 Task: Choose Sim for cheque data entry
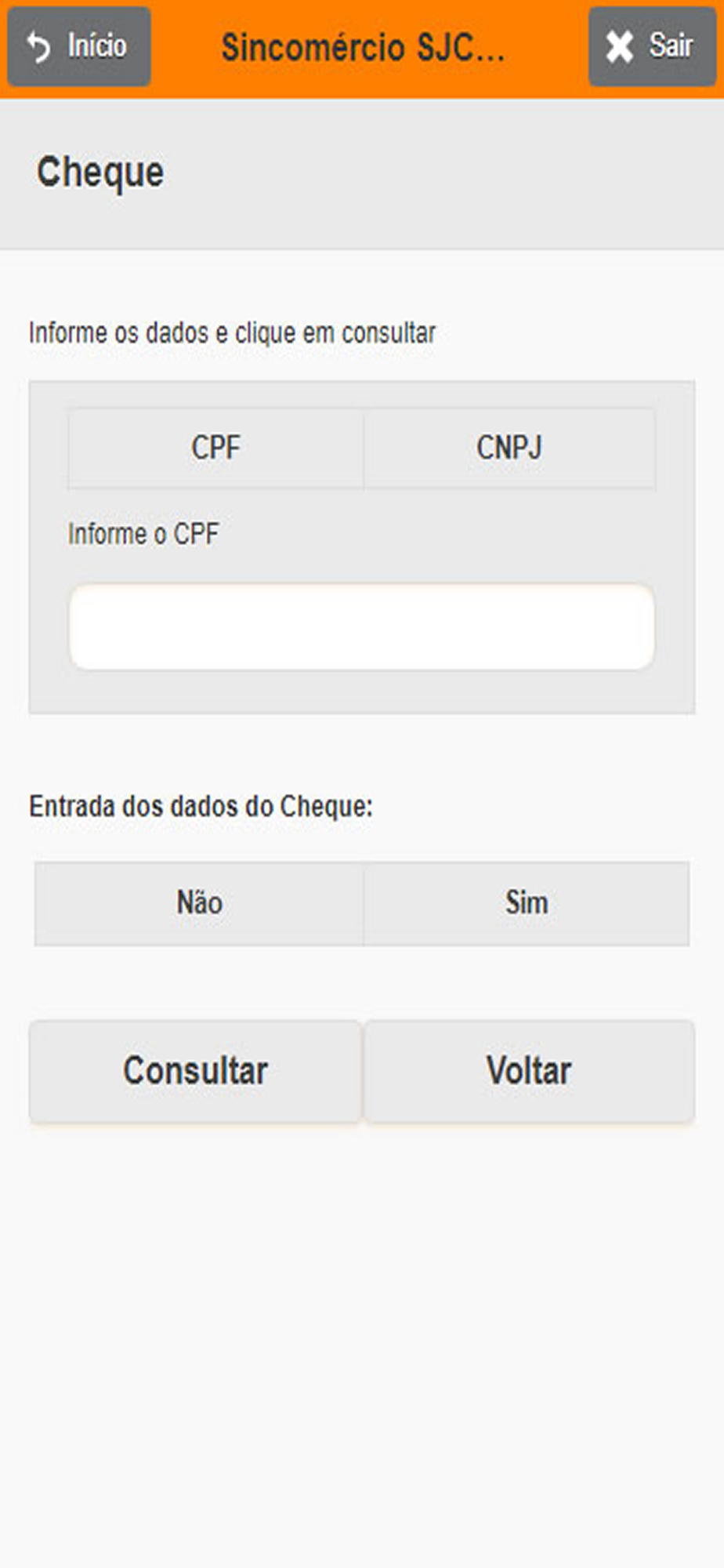pos(527,903)
